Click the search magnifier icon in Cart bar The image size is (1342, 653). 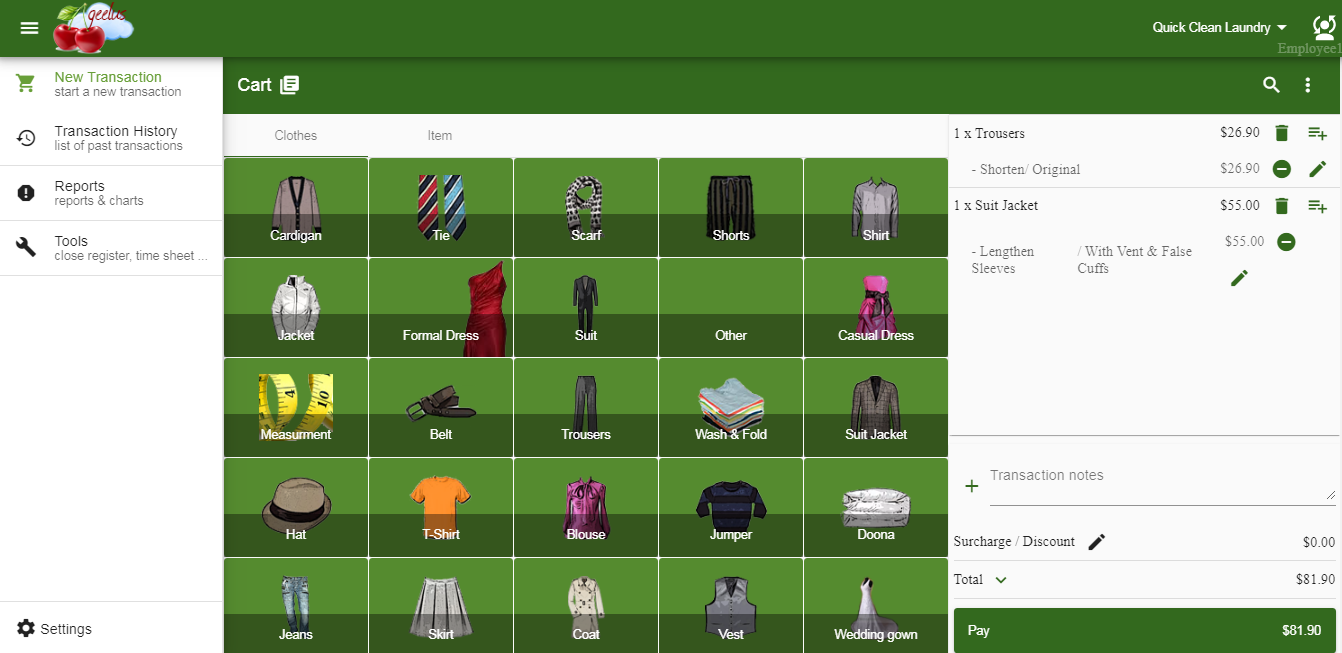click(1271, 85)
